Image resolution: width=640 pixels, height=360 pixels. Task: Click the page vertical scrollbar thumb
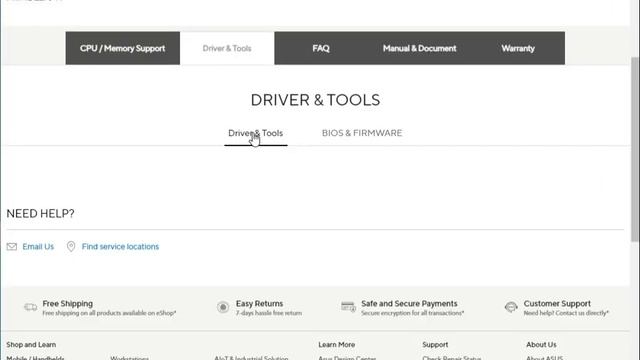coord(635,149)
